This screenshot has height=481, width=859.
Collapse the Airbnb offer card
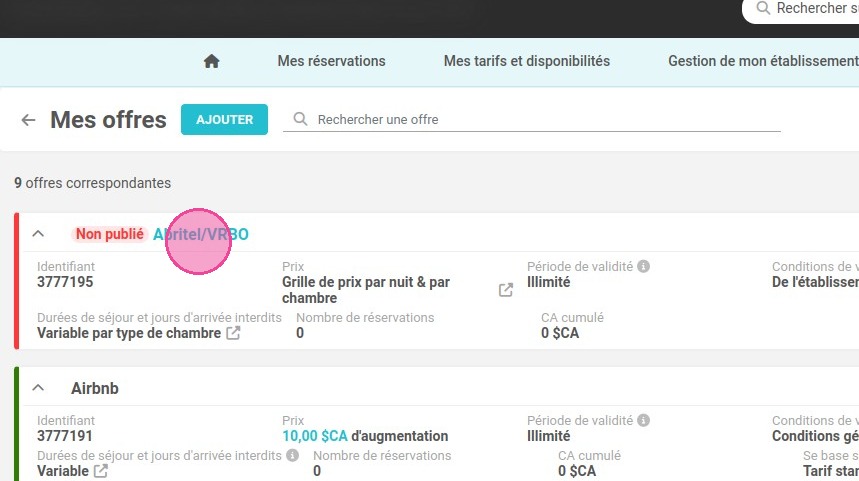(38, 388)
